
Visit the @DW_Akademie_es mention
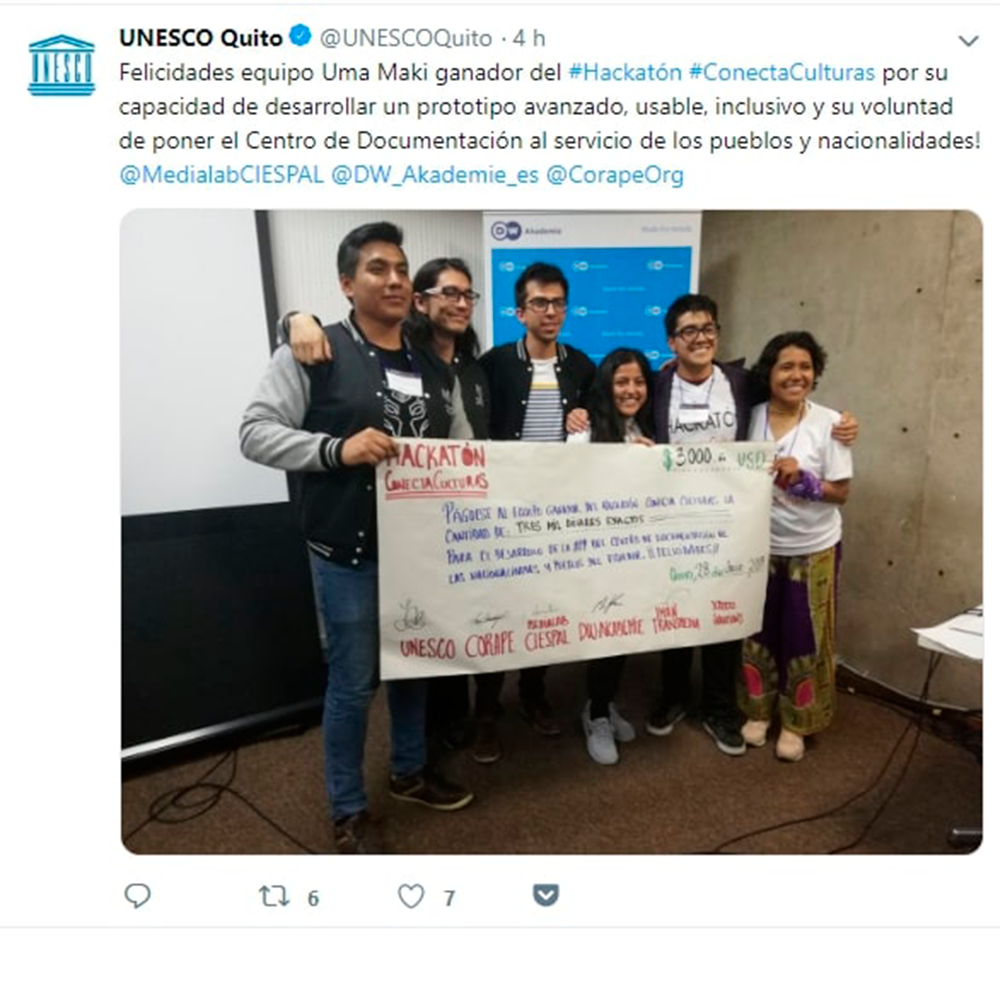[435, 175]
